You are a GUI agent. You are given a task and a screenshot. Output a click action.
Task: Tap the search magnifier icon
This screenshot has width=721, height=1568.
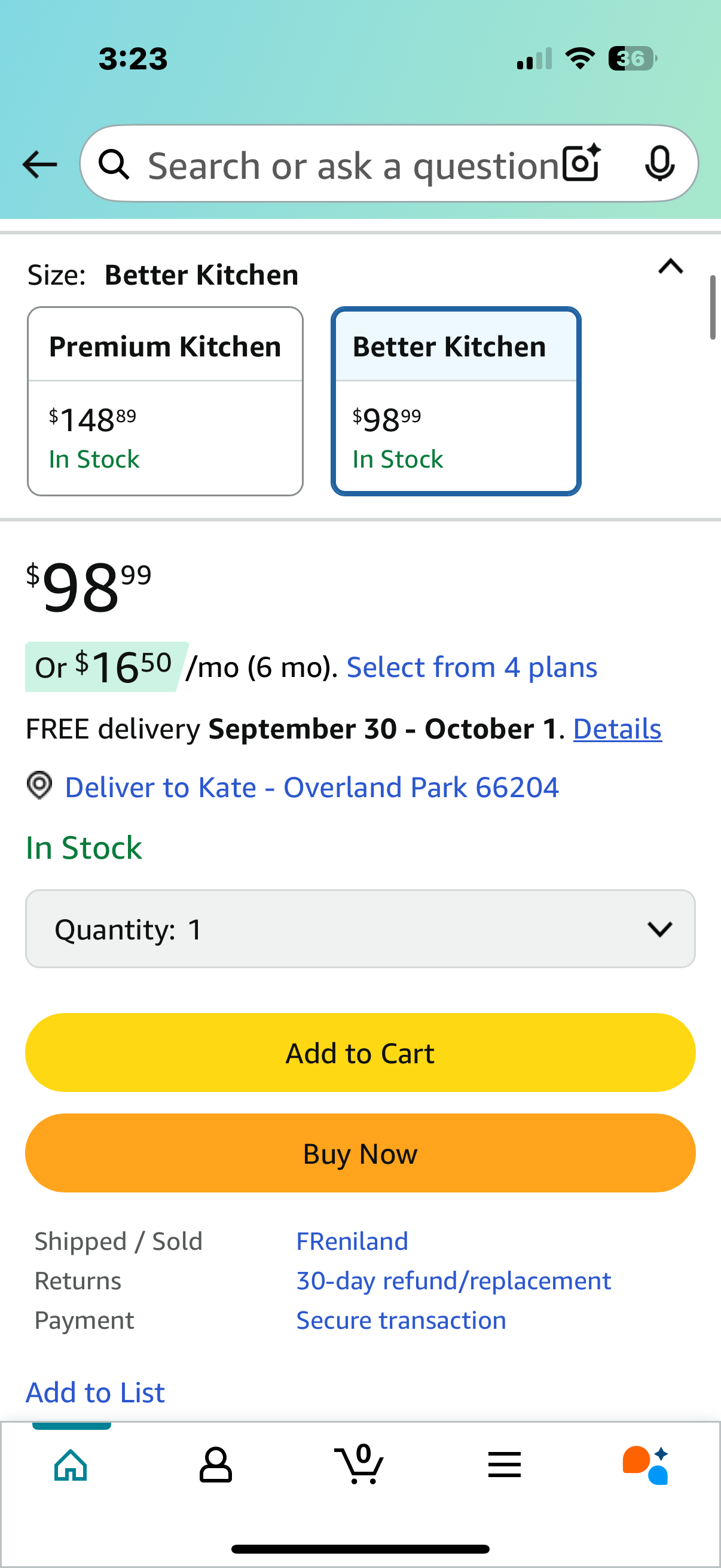coord(114,164)
